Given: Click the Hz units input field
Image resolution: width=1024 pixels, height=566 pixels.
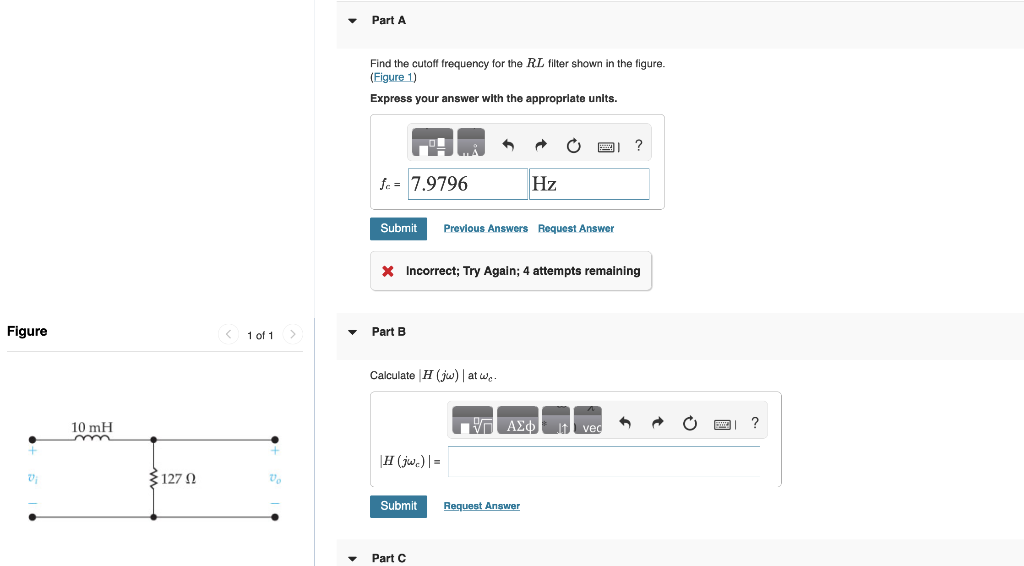Looking at the screenshot, I should point(589,184).
